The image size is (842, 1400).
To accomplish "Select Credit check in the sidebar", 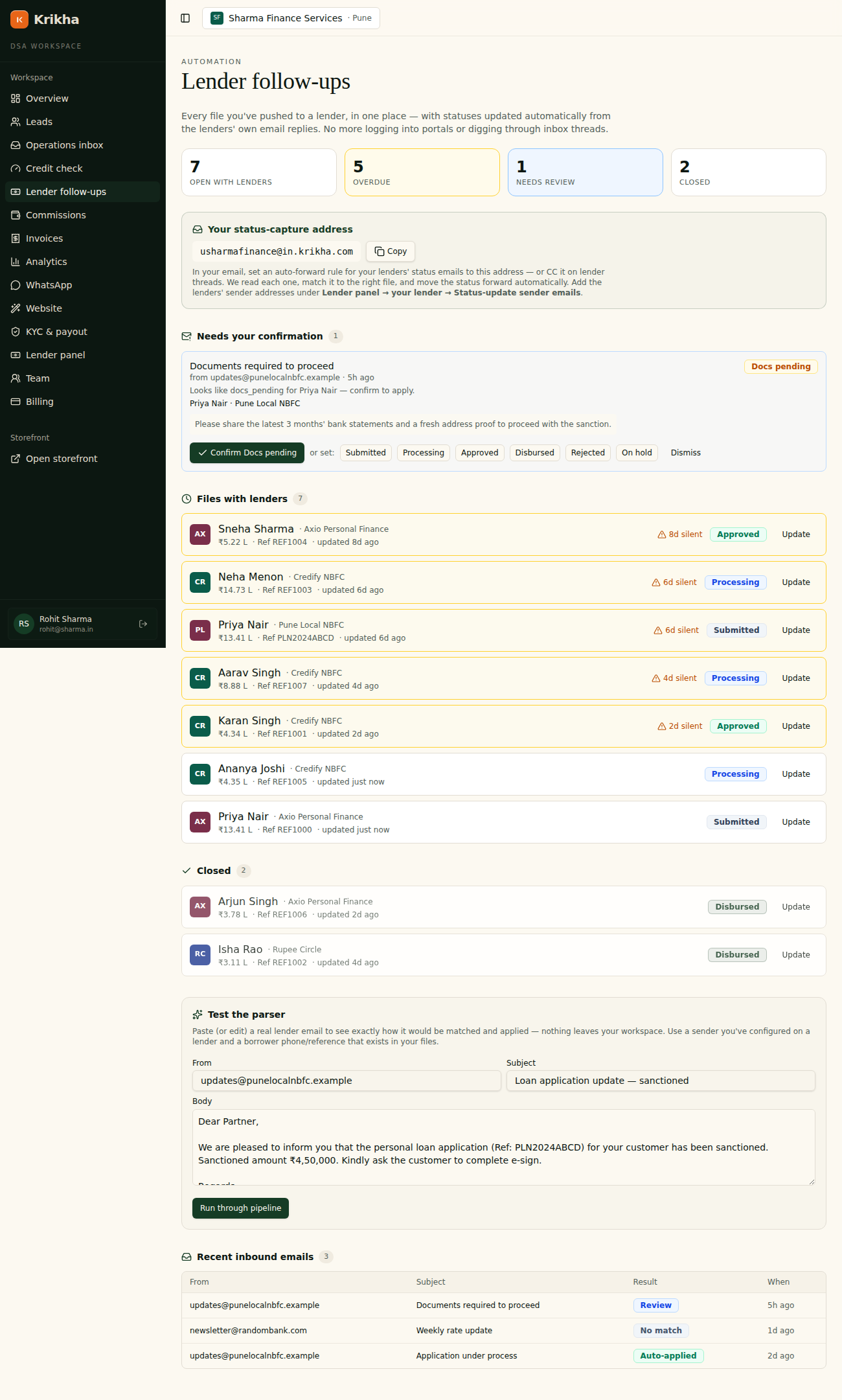I will coord(82,168).
